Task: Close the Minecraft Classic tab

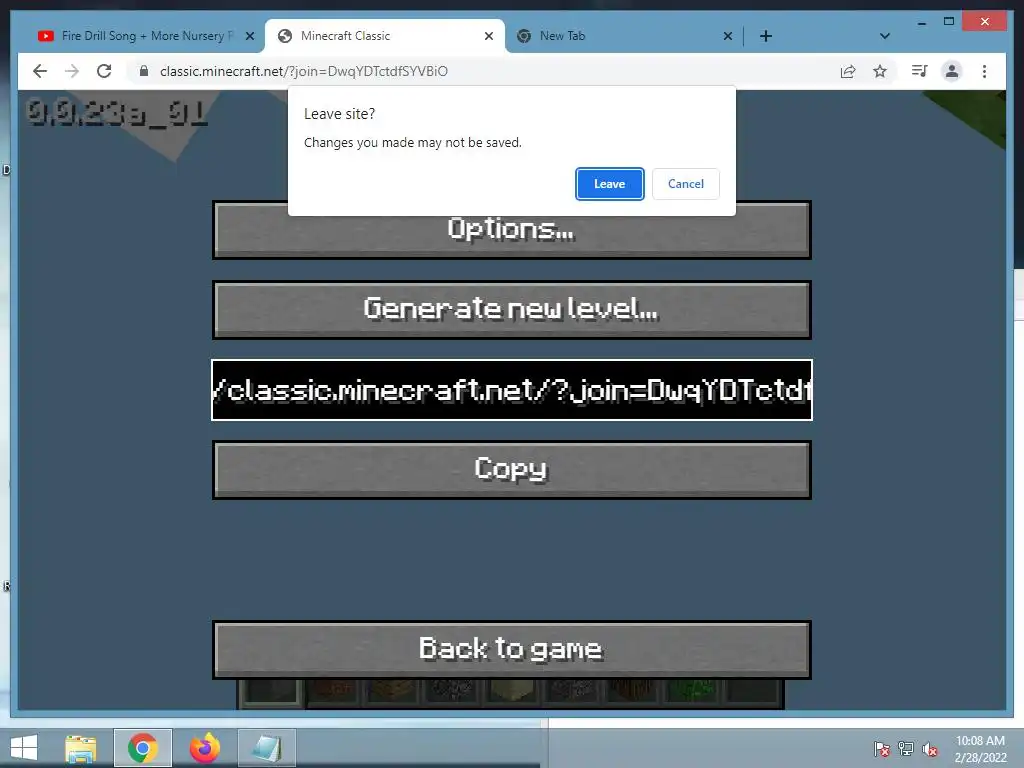Action: (x=488, y=37)
